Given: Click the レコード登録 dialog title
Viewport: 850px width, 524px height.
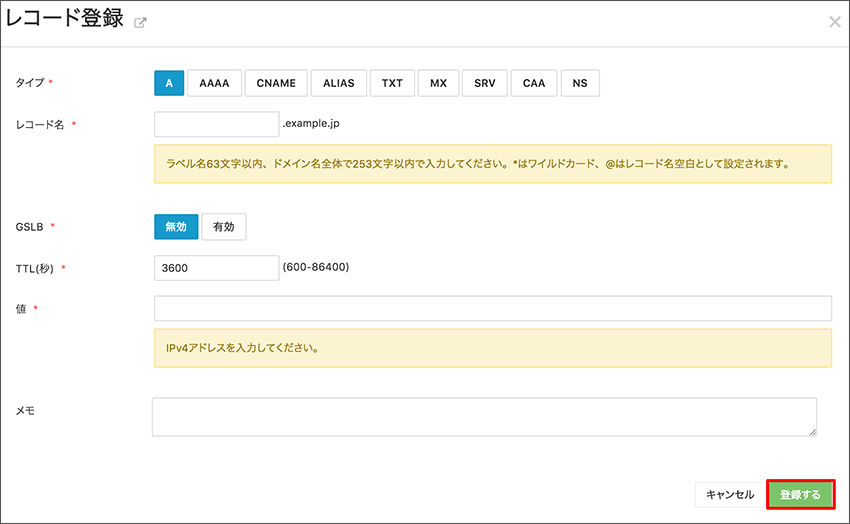Looking at the screenshot, I should [x=65, y=18].
